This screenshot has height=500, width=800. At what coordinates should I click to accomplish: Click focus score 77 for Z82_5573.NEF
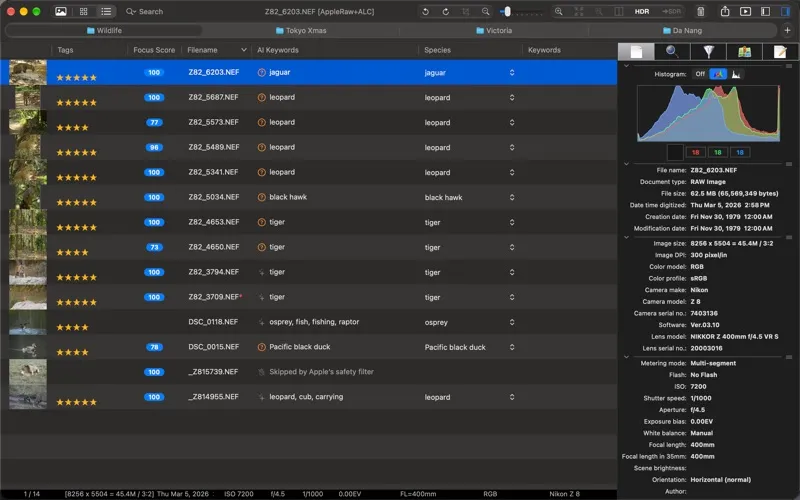click(154, 122)
